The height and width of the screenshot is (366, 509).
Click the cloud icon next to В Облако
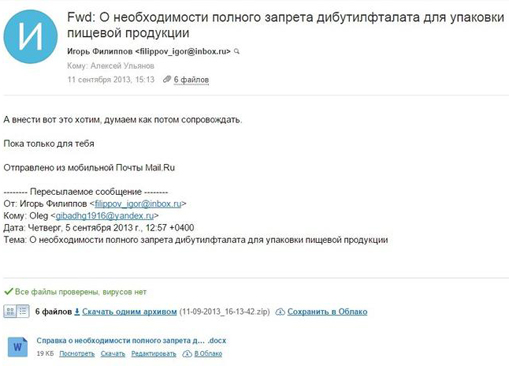coord(187,354)
